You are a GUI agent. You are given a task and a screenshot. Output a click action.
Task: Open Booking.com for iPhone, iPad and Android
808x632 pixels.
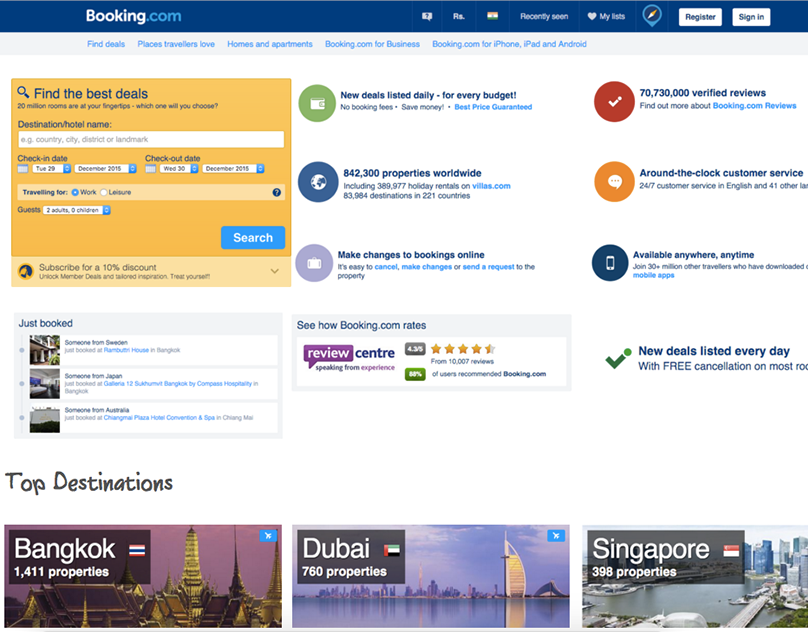510,44
